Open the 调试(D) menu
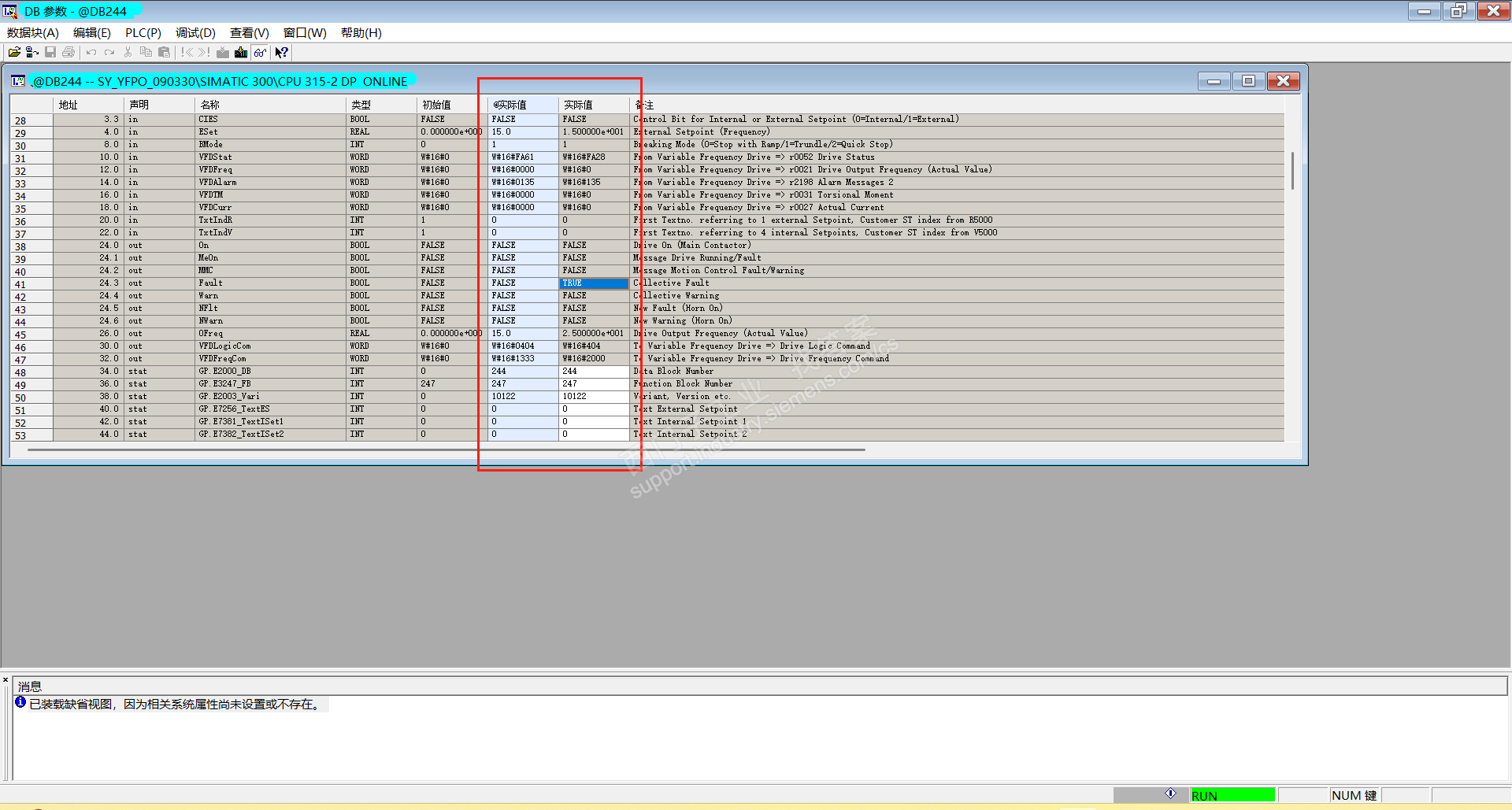The height and width of the screenshot is (810, 1512). coord(195,33)
